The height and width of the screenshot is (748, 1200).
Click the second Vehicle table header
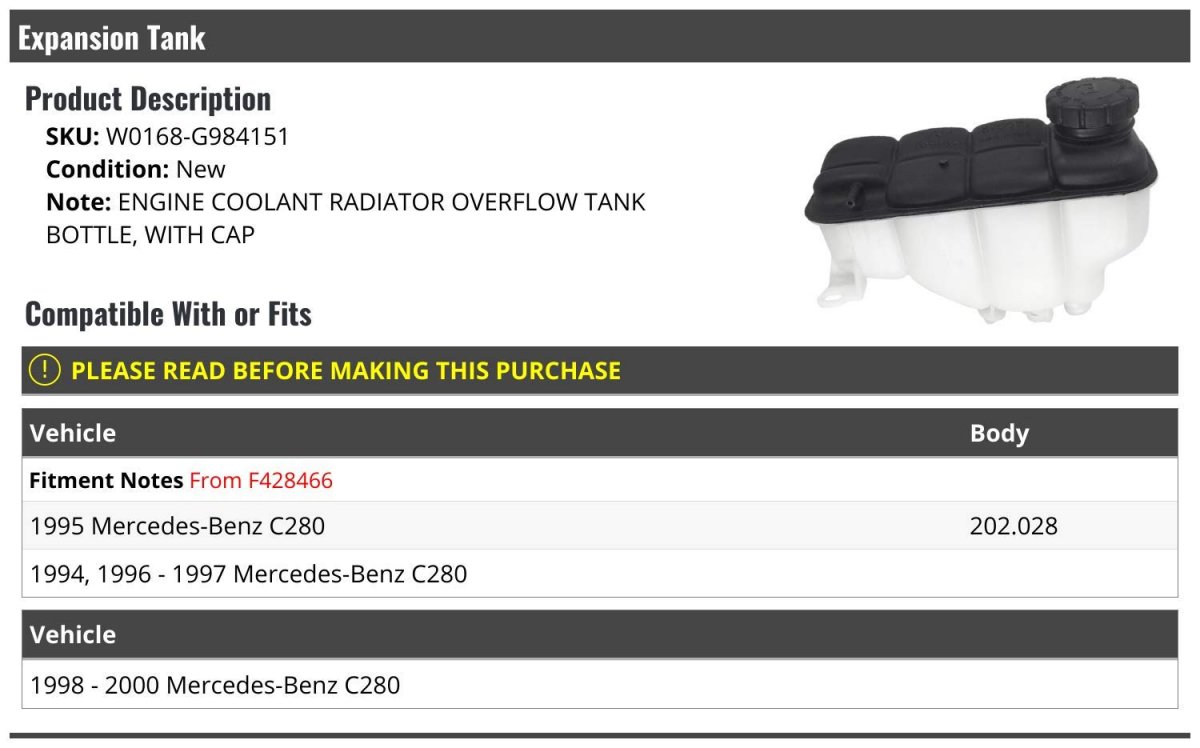click(x=73, y=634)
